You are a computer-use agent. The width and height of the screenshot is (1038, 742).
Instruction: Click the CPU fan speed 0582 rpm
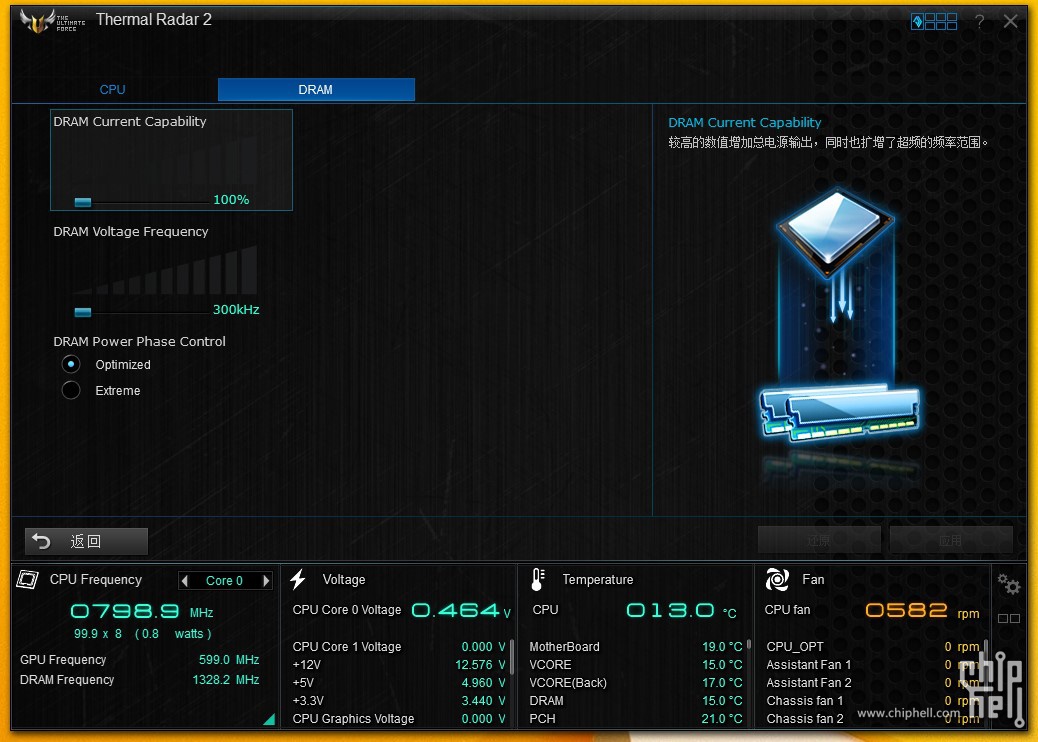[922, 610]
